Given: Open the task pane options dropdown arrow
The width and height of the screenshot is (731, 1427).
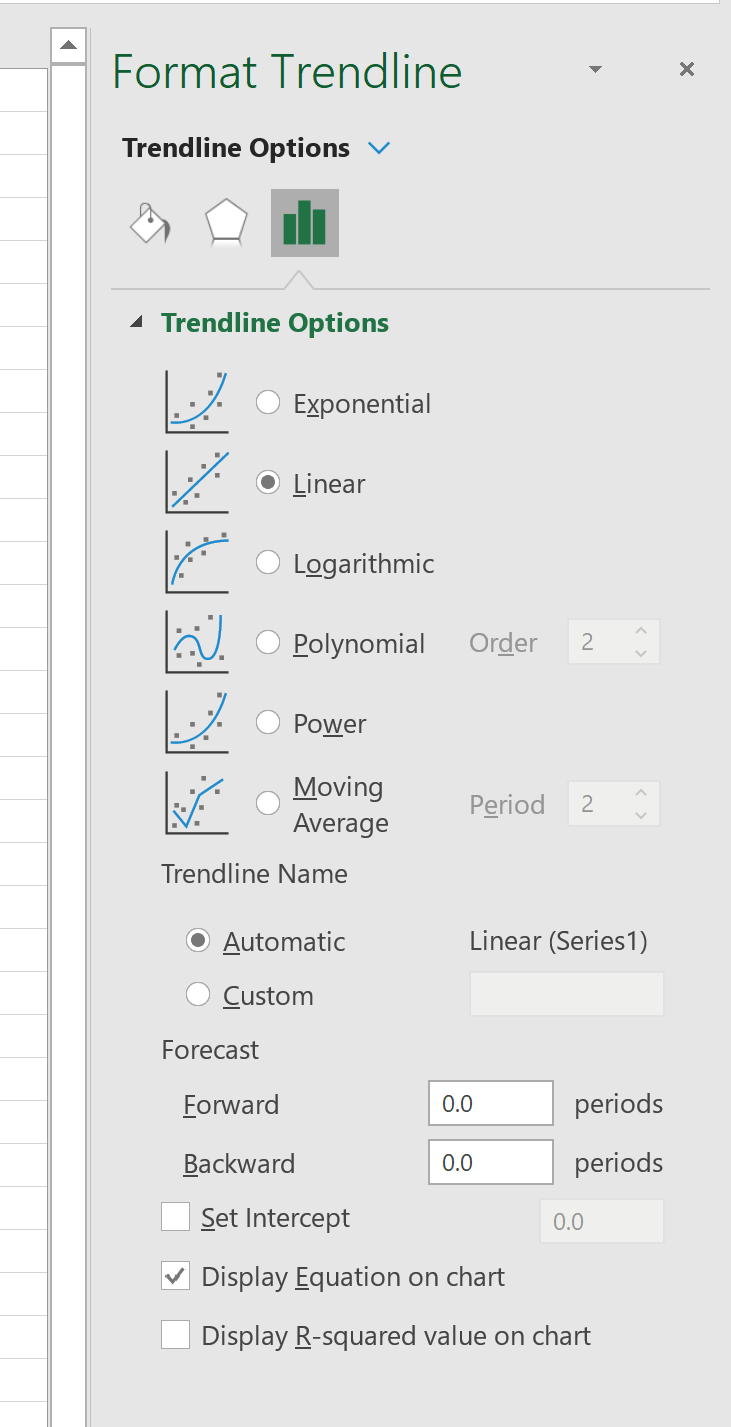Looking at the screenshot, I should [x=596, y=69].
